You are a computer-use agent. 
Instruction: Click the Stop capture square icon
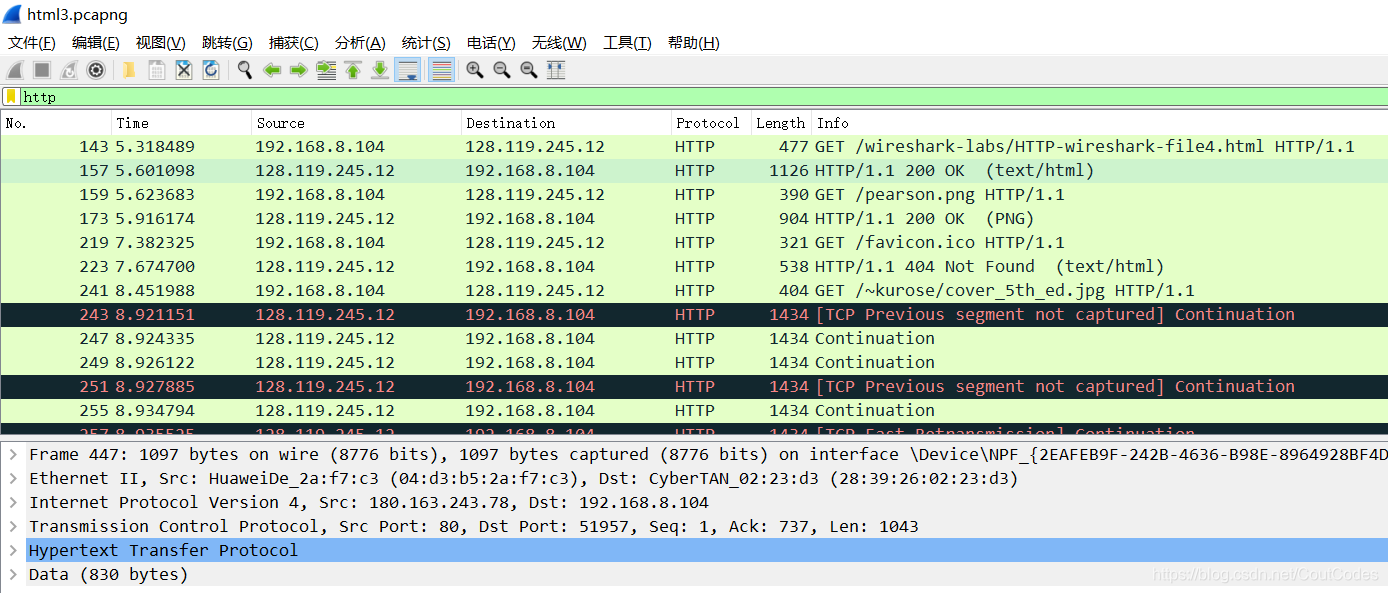(x=42, y=70)
